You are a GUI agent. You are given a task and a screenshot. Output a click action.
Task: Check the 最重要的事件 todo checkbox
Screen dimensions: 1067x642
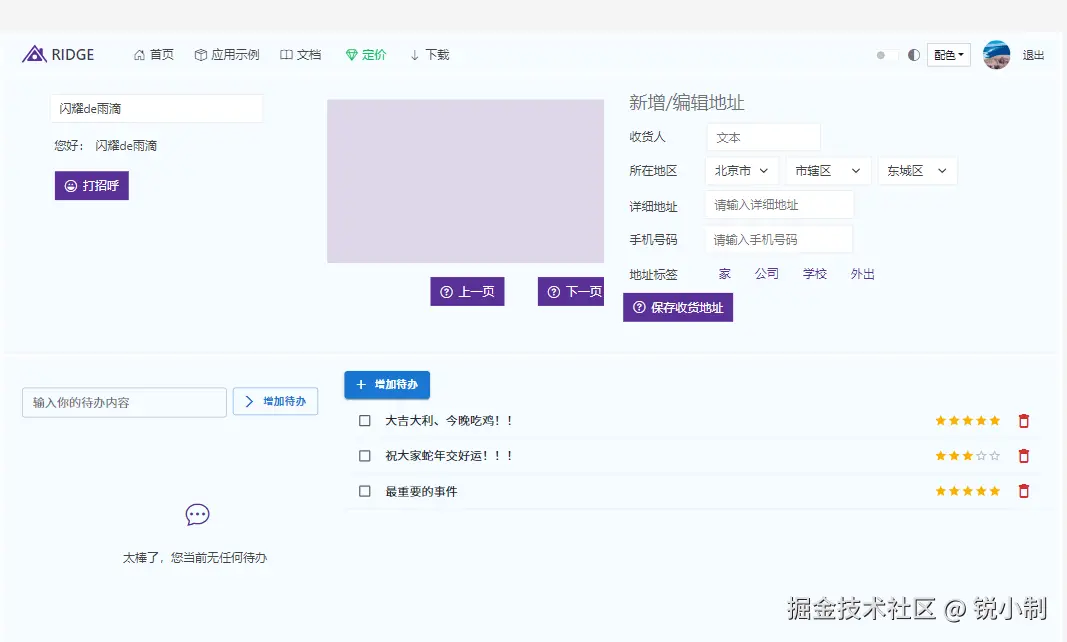point(365,491)
